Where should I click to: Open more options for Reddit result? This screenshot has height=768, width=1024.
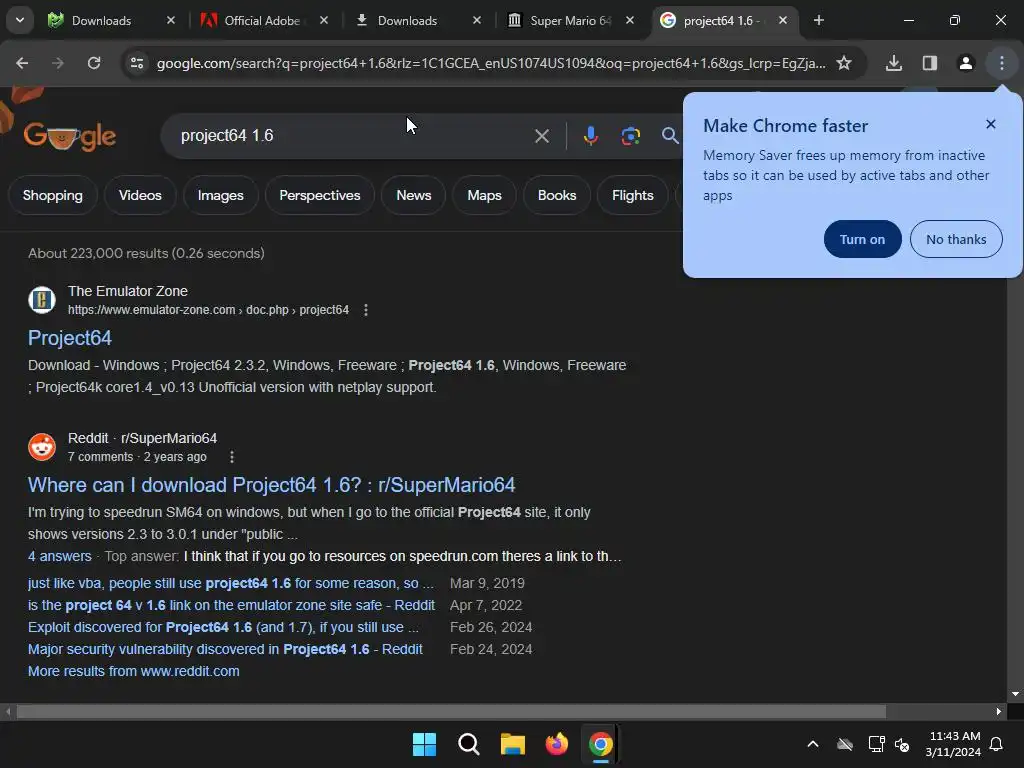tap(231, 456)
